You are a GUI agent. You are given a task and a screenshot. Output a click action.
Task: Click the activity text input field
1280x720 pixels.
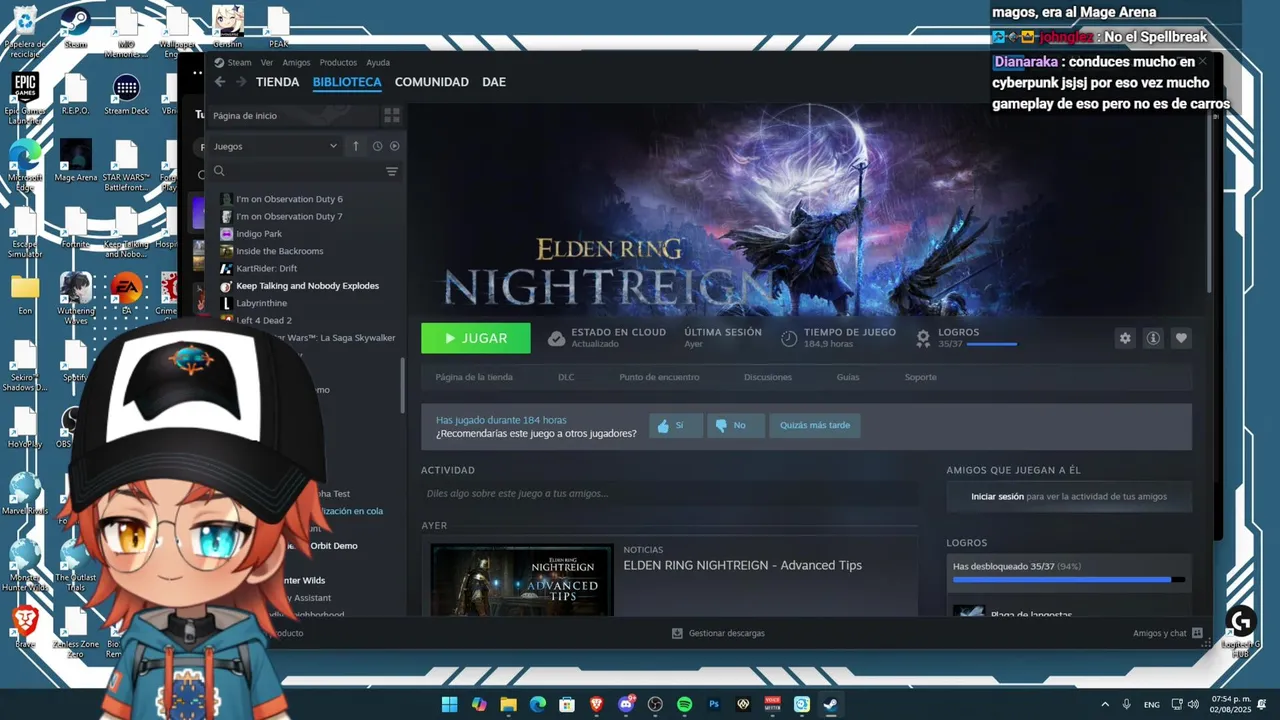(x=669, y=493)
